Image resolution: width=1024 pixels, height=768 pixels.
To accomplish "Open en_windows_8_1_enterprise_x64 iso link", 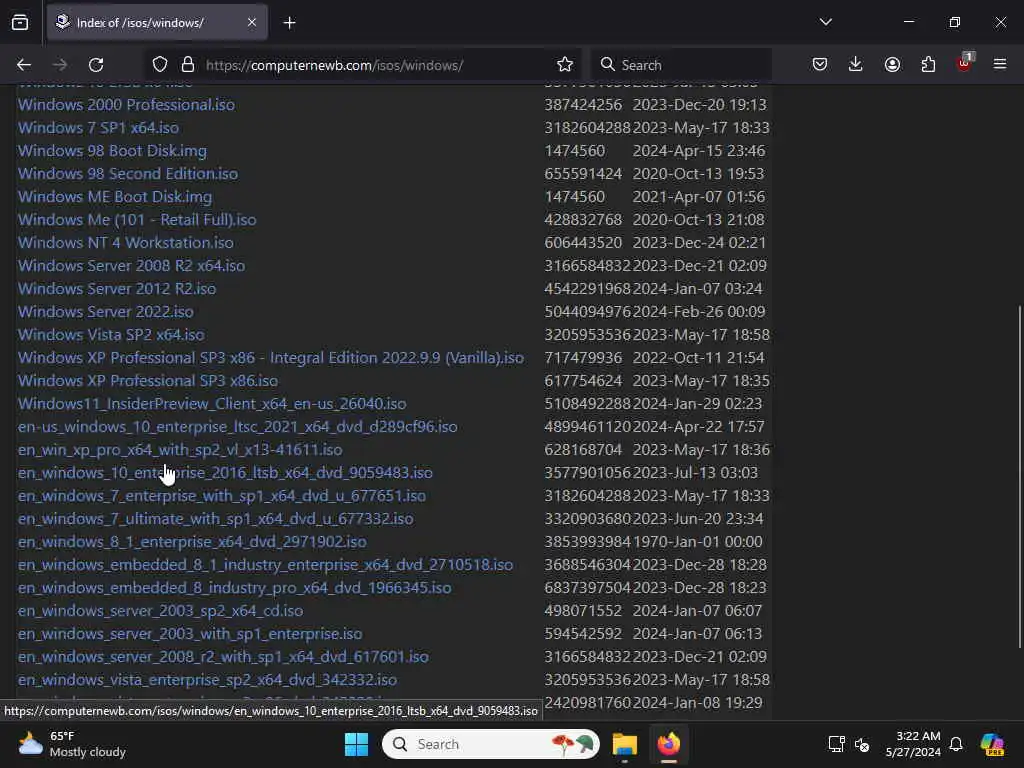I will 192,541.
